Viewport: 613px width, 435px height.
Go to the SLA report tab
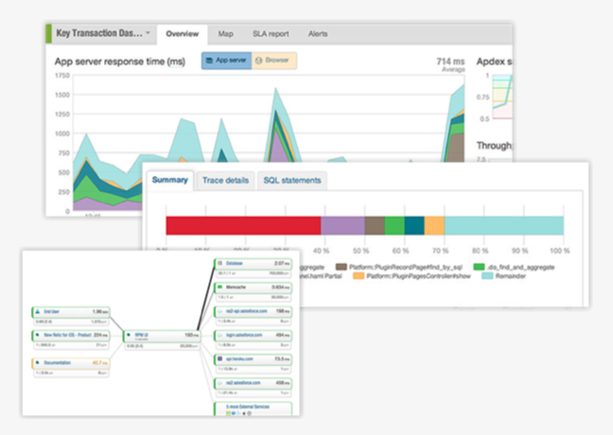click(x=269, y=33)
